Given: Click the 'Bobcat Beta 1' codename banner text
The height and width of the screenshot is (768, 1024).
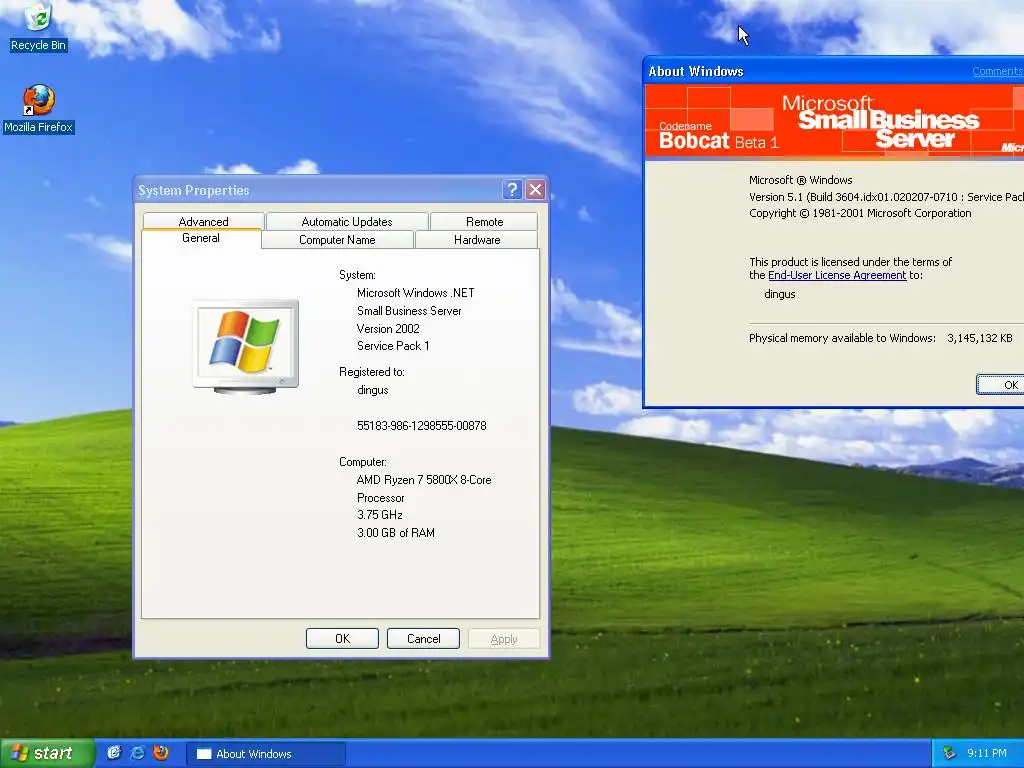Looking at the screenshot, I should tap(718, 141).
